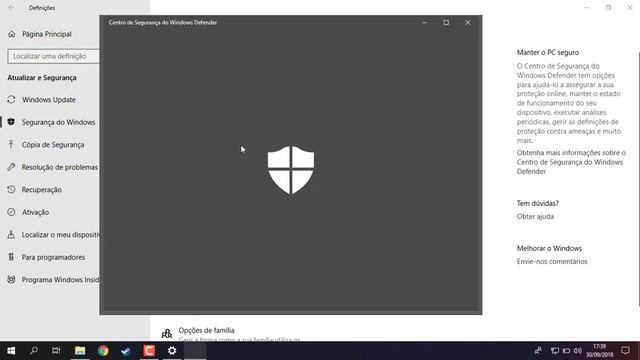Image resolution: width=640 pixels, height=360 pixels.
Task: Click the battery icon in system tray
Action: pos(567,351)
